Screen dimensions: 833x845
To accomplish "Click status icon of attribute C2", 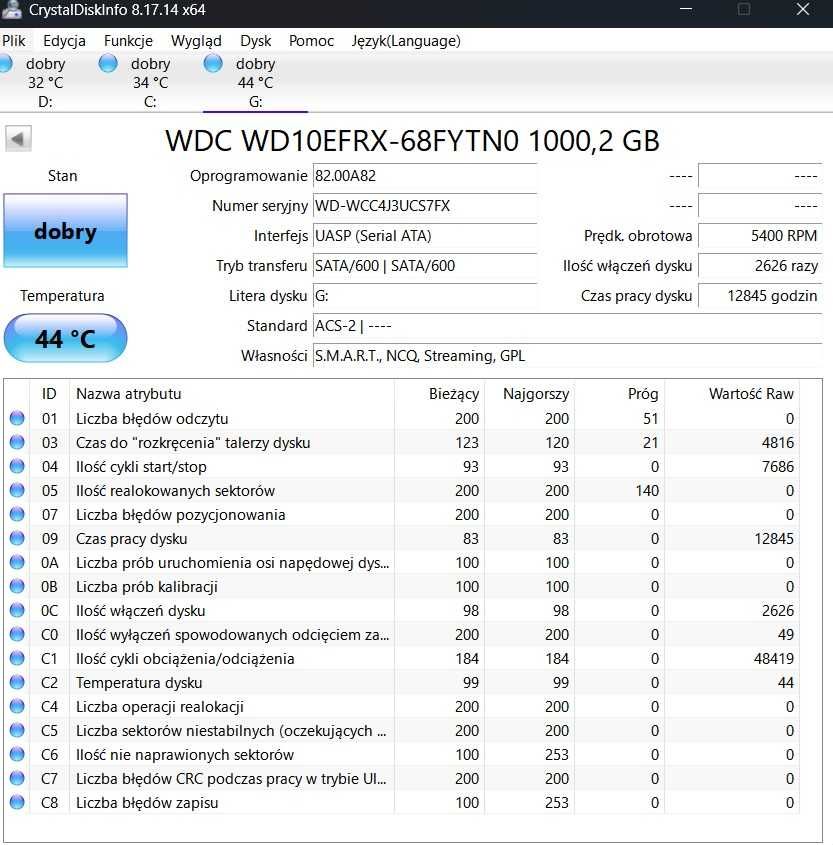I will 17,682.
